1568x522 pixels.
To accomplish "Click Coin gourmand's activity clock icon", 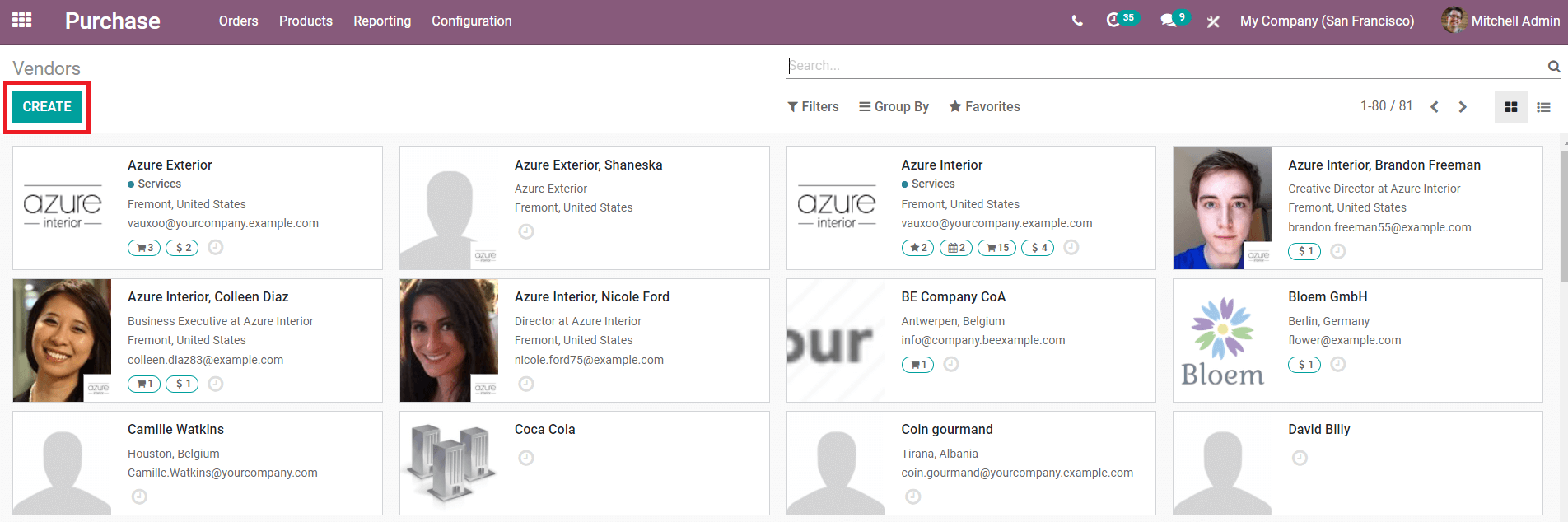I will click(x=913, y=496).
